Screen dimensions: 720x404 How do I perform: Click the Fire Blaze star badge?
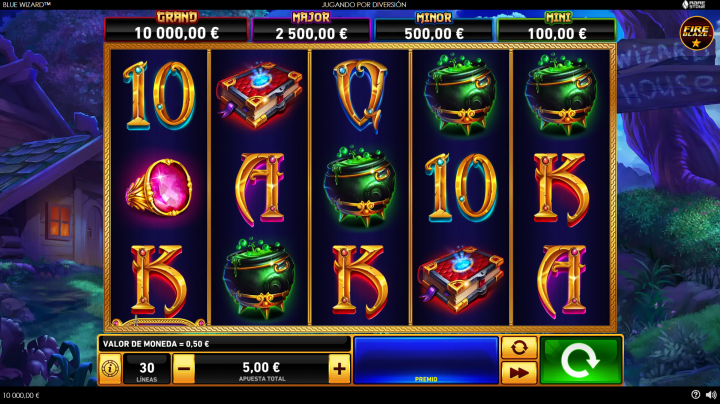coord(697,33)
